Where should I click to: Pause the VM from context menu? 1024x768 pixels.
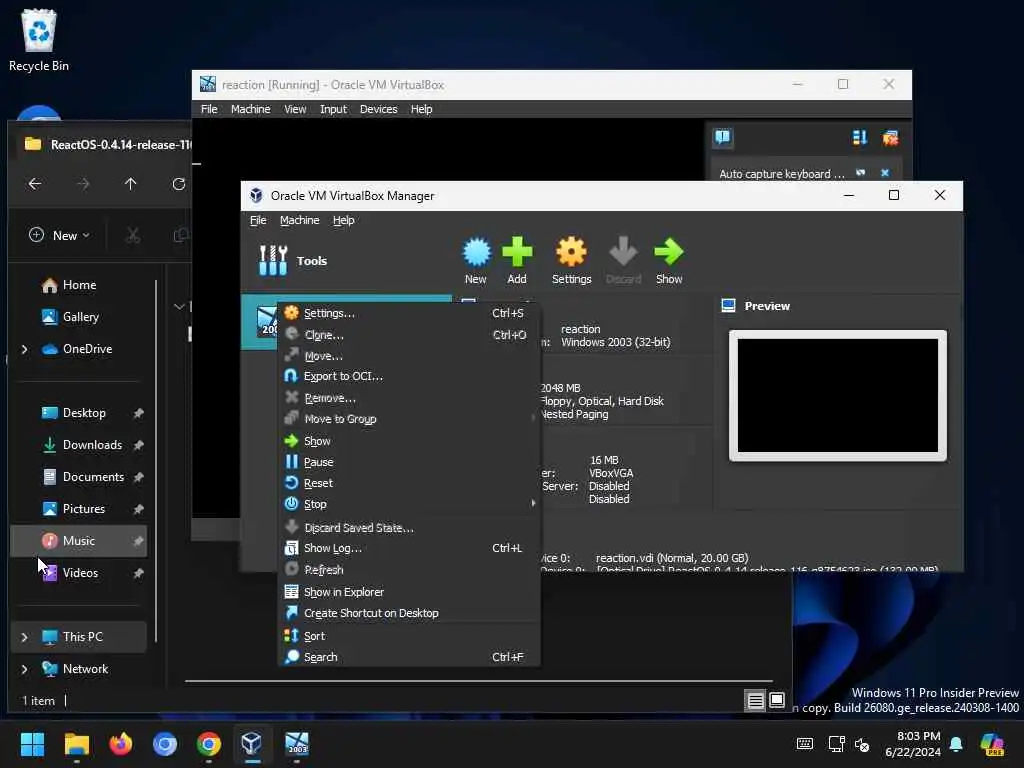pyautogui.click(x=409, y=462)
